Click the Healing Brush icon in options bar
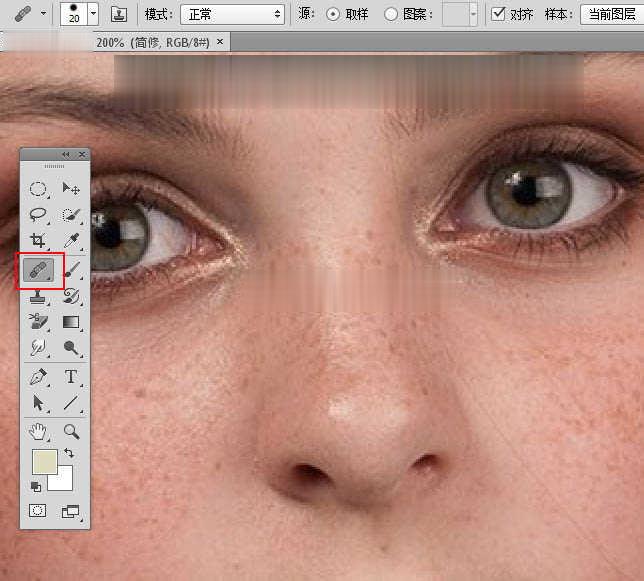This screenshot has width=644, height=581. click(x=23, y=14)
